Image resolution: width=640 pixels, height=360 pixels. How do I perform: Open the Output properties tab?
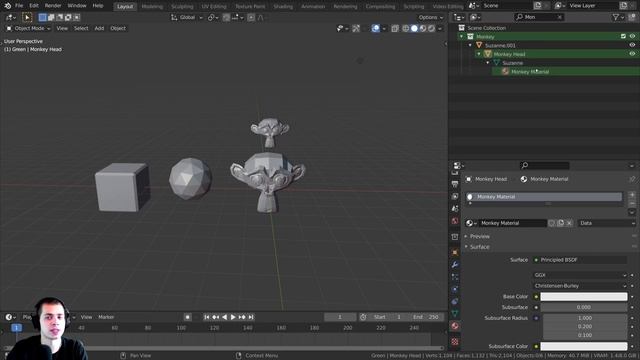(455, 184)
